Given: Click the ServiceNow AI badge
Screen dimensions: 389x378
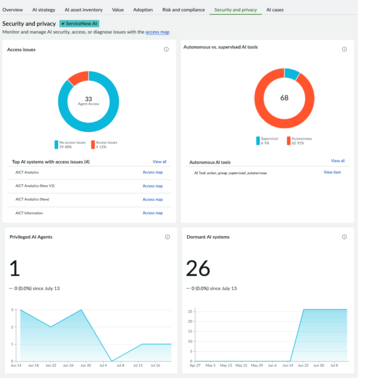Looking at the screenshot, I should click(x=79, y=24).
